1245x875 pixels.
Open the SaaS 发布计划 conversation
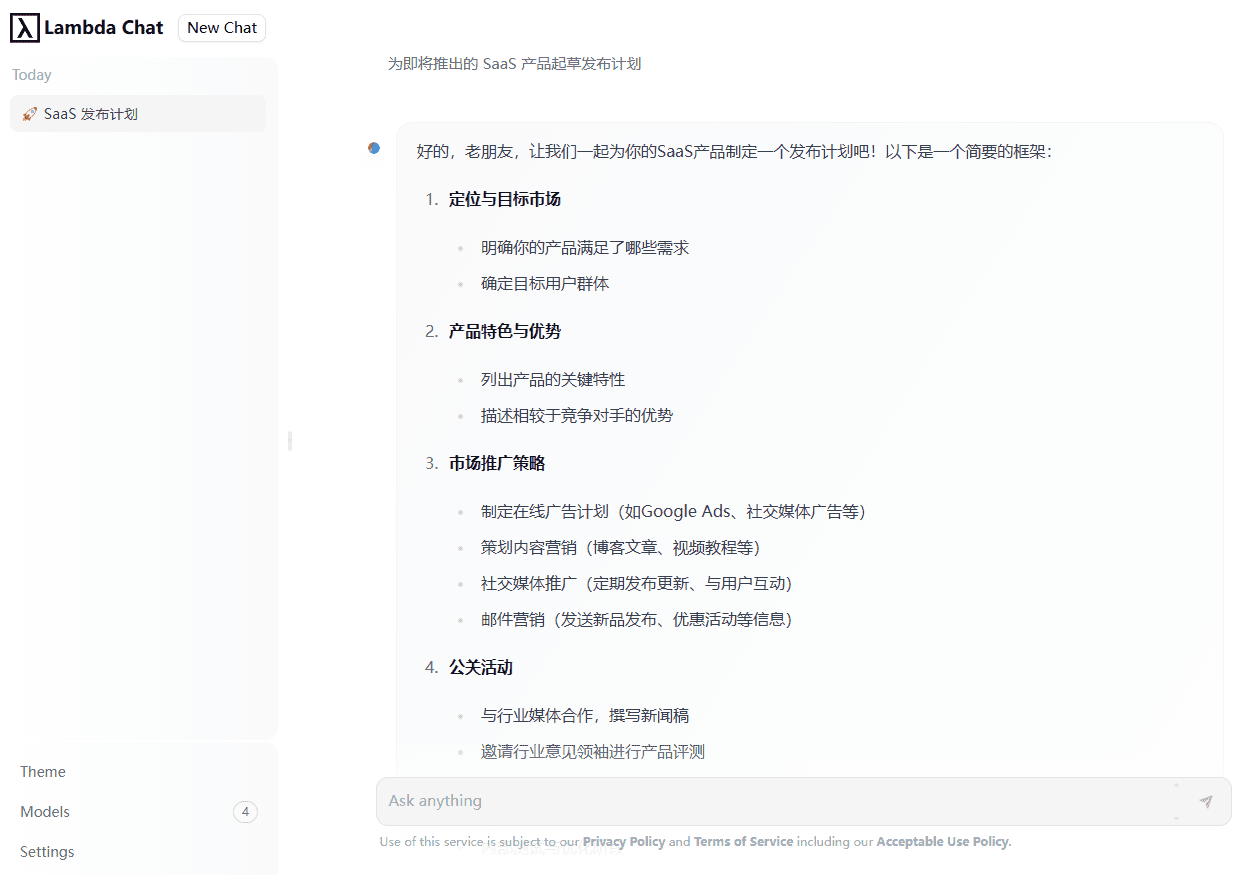coord(138,114)
